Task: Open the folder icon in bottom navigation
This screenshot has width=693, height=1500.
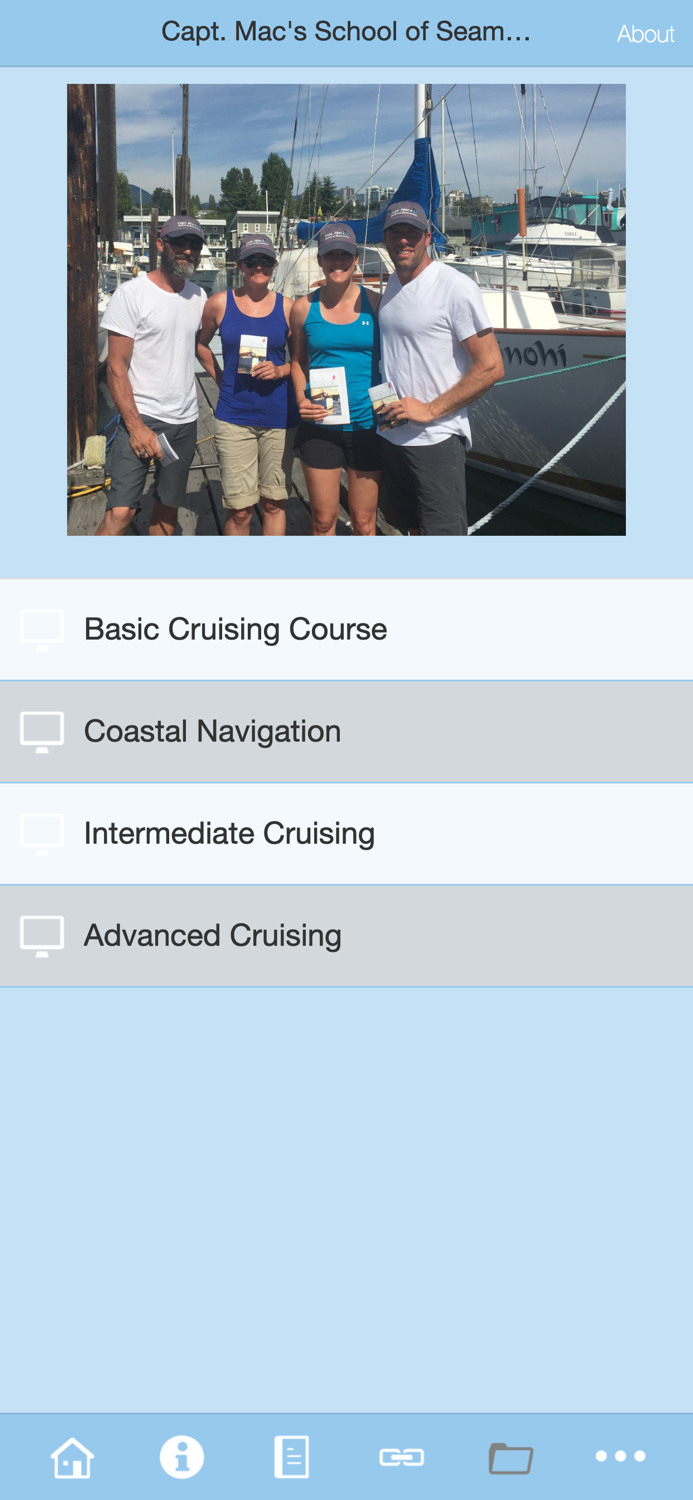Action: pyautogui.click(x=512, y=1456)
